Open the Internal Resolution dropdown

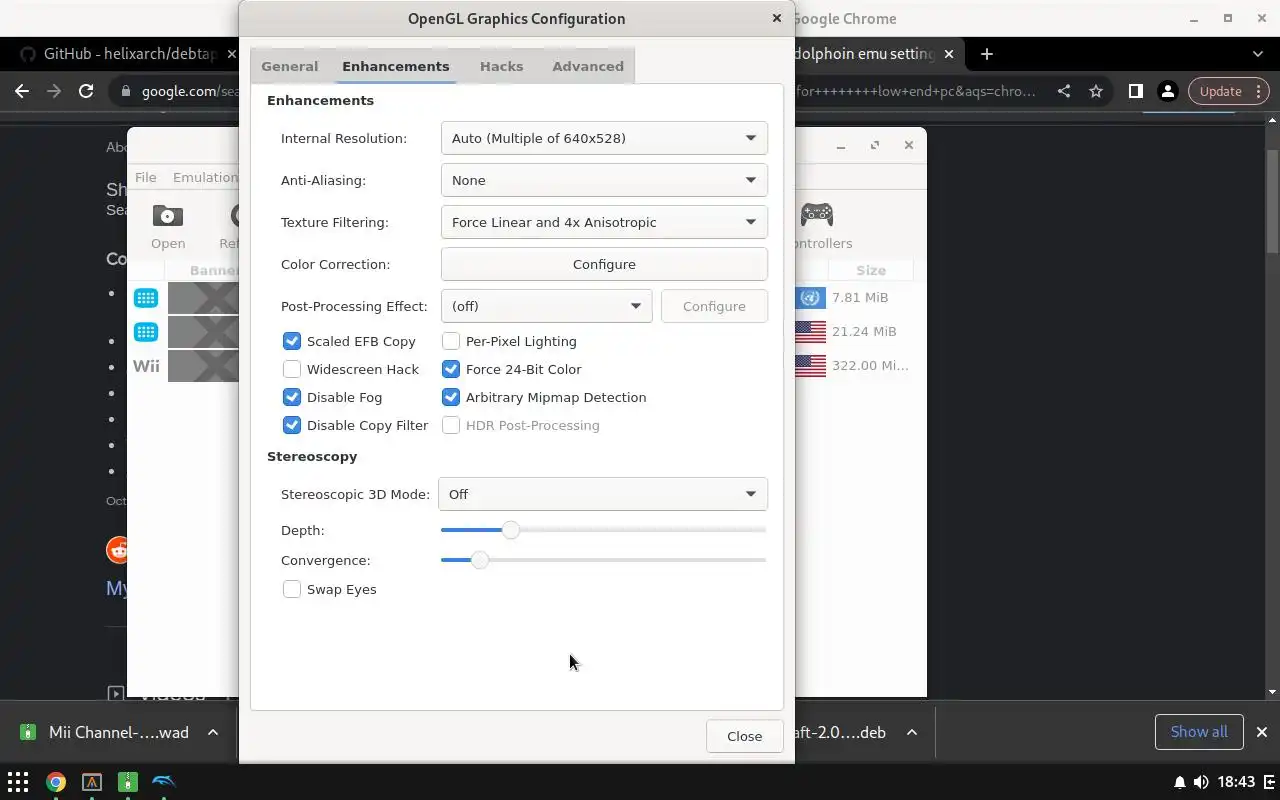pyautogui.click(x=604, y=138)
